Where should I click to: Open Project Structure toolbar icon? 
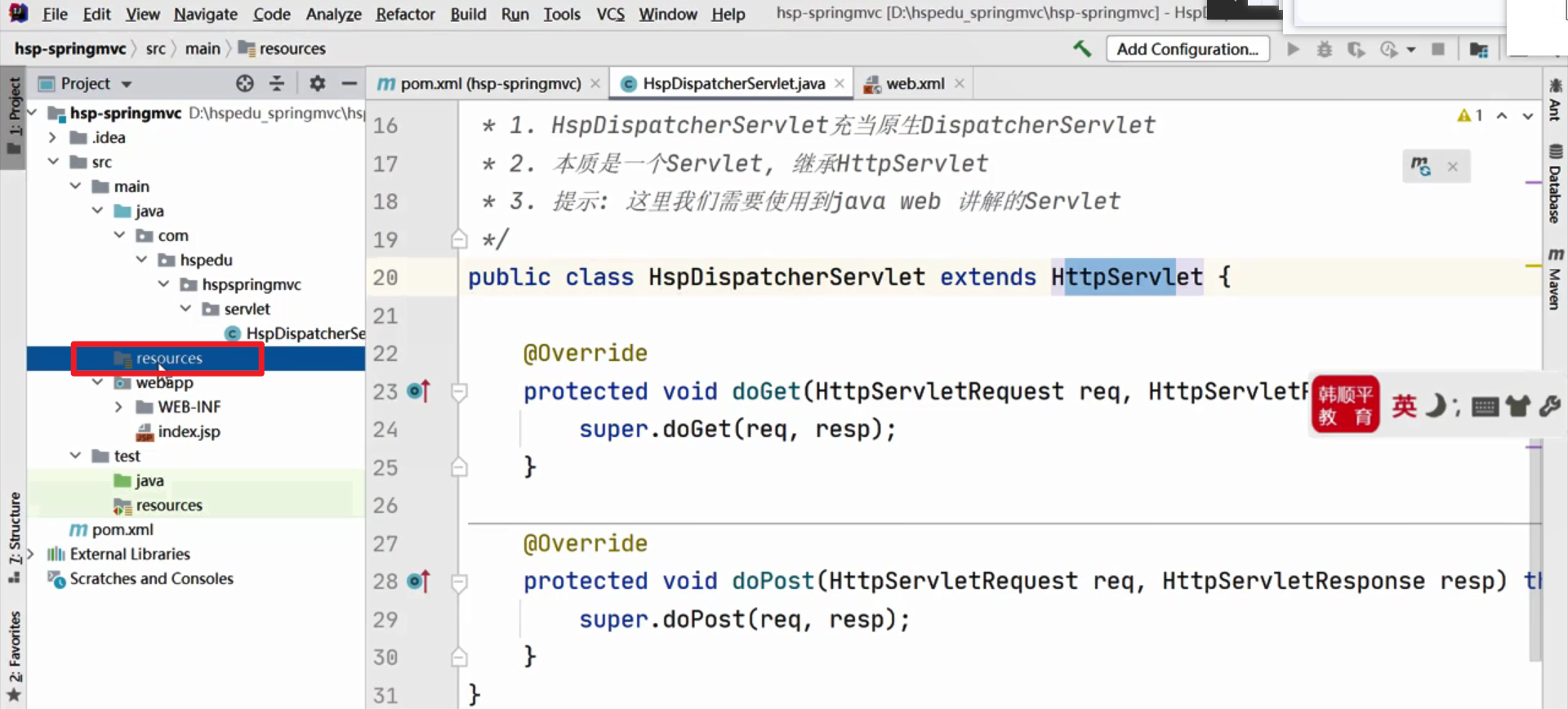1478,49
